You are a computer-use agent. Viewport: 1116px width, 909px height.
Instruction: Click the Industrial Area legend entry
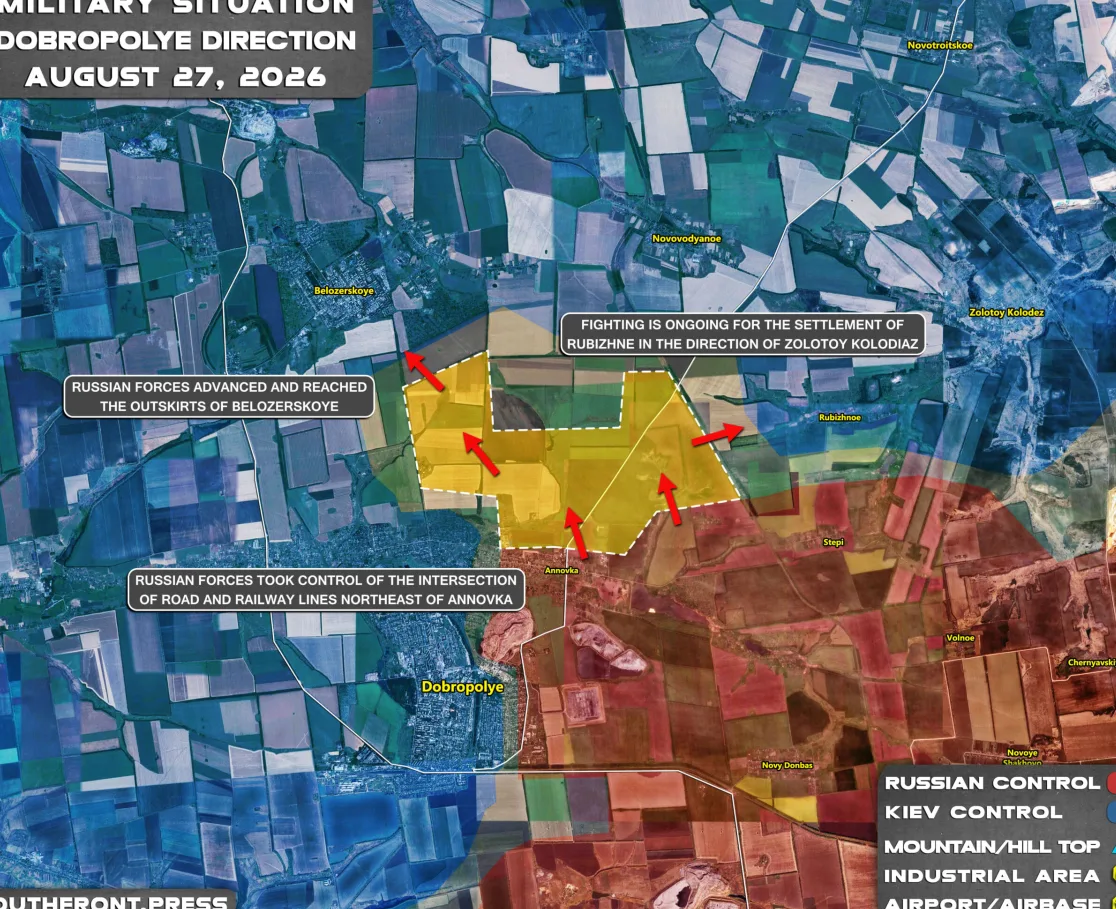click(x=999, y=876)
